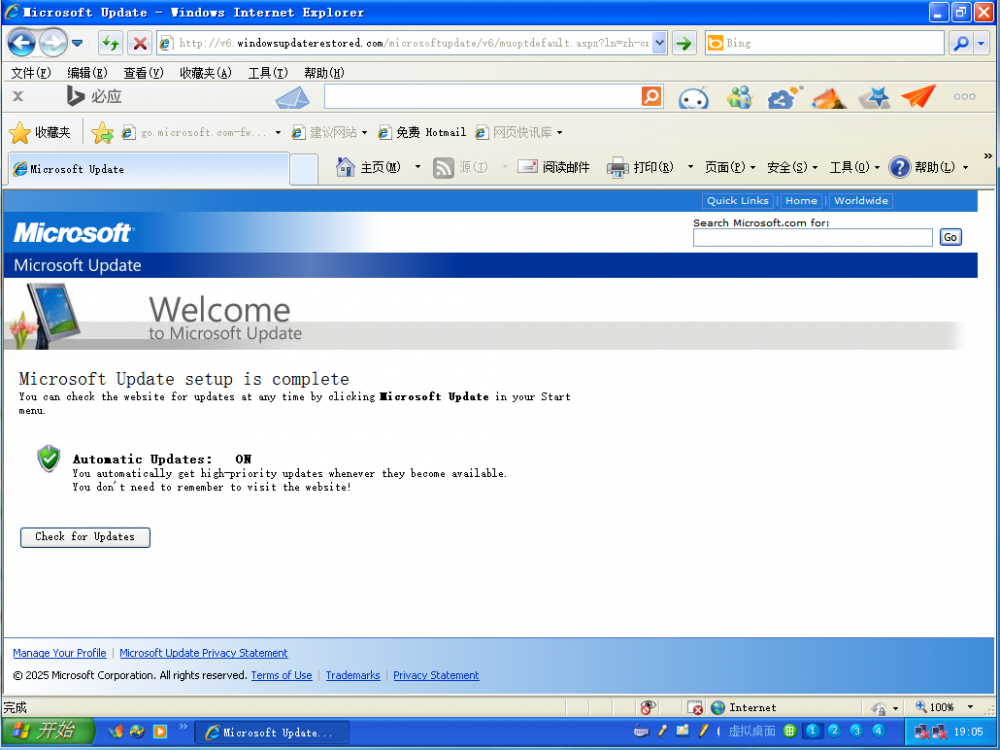Viewport: 1000px width, 750px height.
Task: Select the Microsoft Update browser tab
Action: pos(148,169)
